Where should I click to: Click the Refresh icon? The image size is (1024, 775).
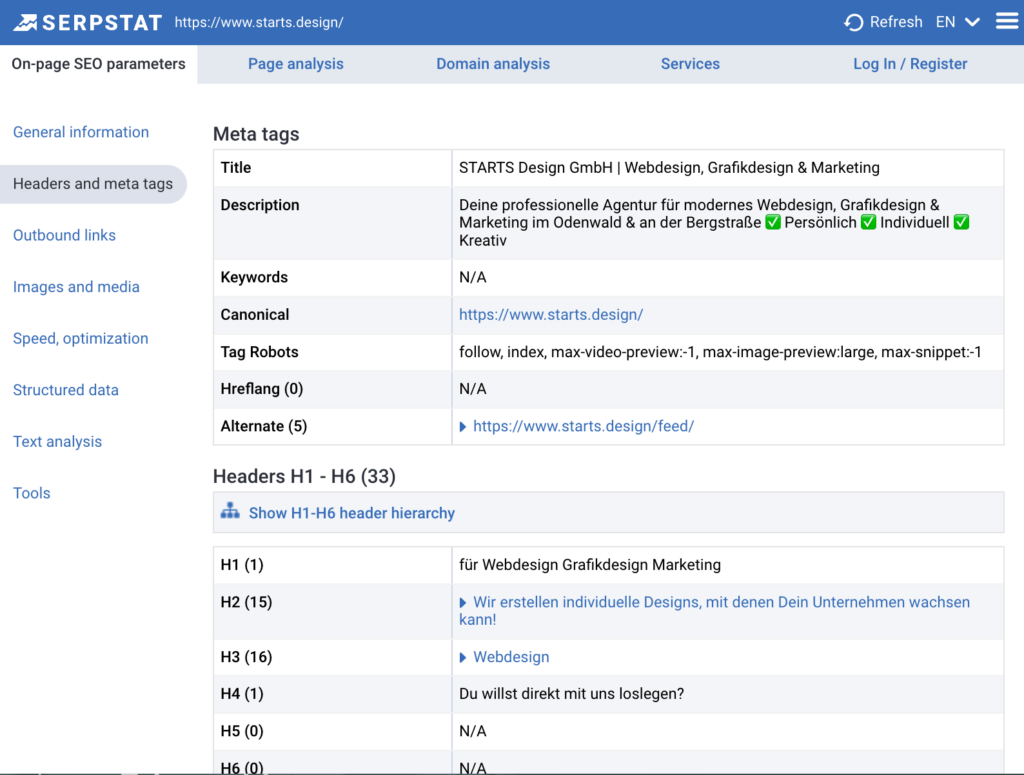(853, 21)
